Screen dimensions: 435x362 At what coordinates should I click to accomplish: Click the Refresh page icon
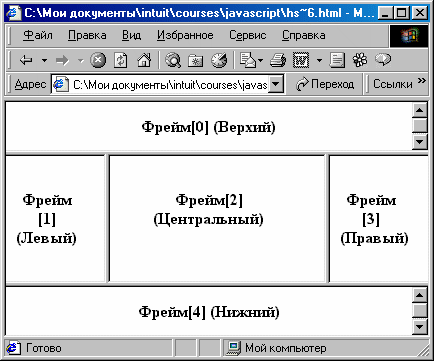pos(121,60)
